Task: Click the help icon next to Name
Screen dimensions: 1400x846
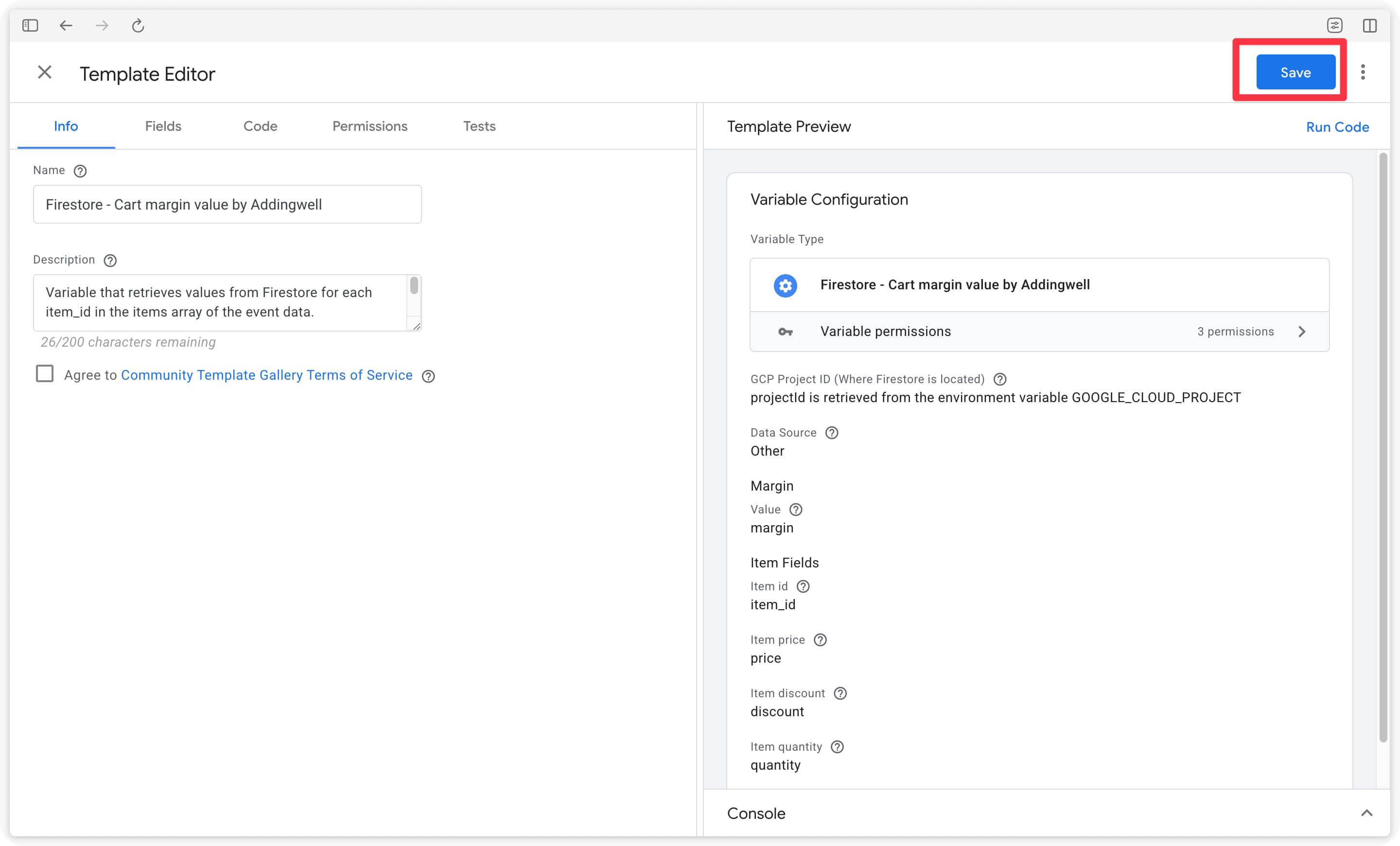Action: (x=80, y=171)
